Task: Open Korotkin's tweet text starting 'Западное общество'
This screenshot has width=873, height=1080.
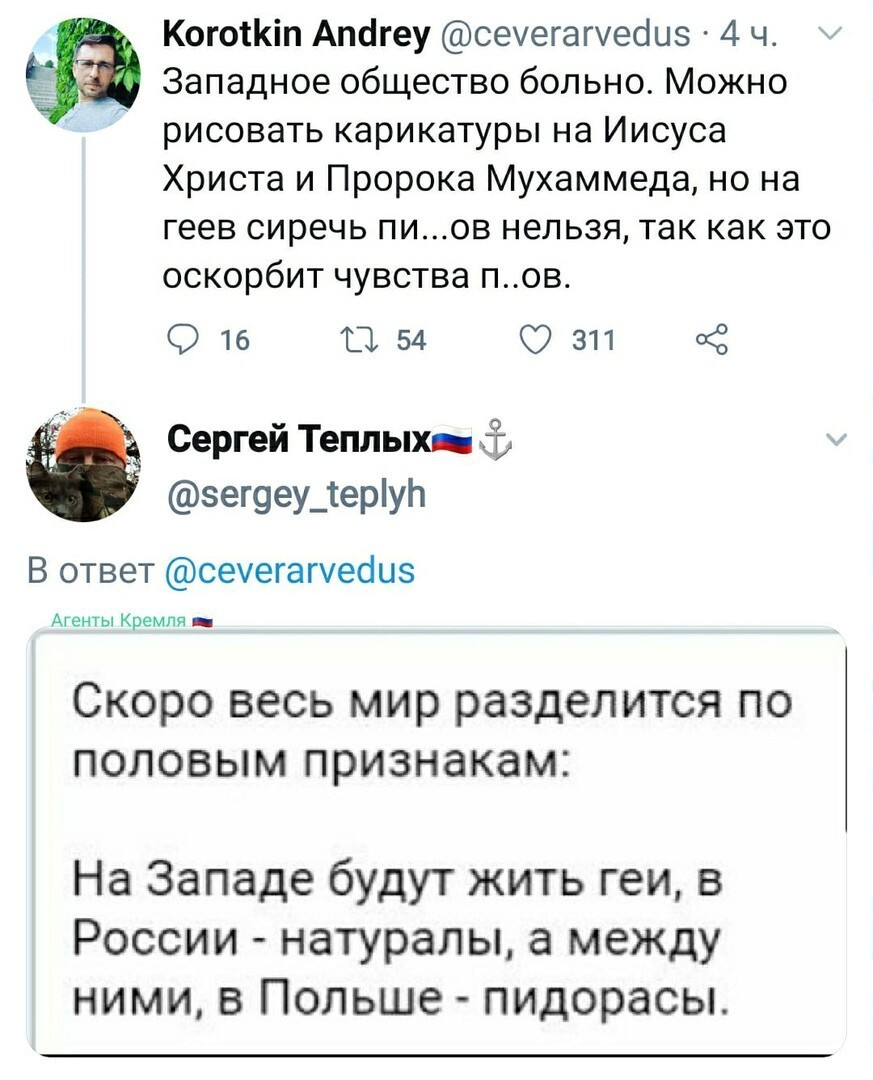Action: coord(497,179)
